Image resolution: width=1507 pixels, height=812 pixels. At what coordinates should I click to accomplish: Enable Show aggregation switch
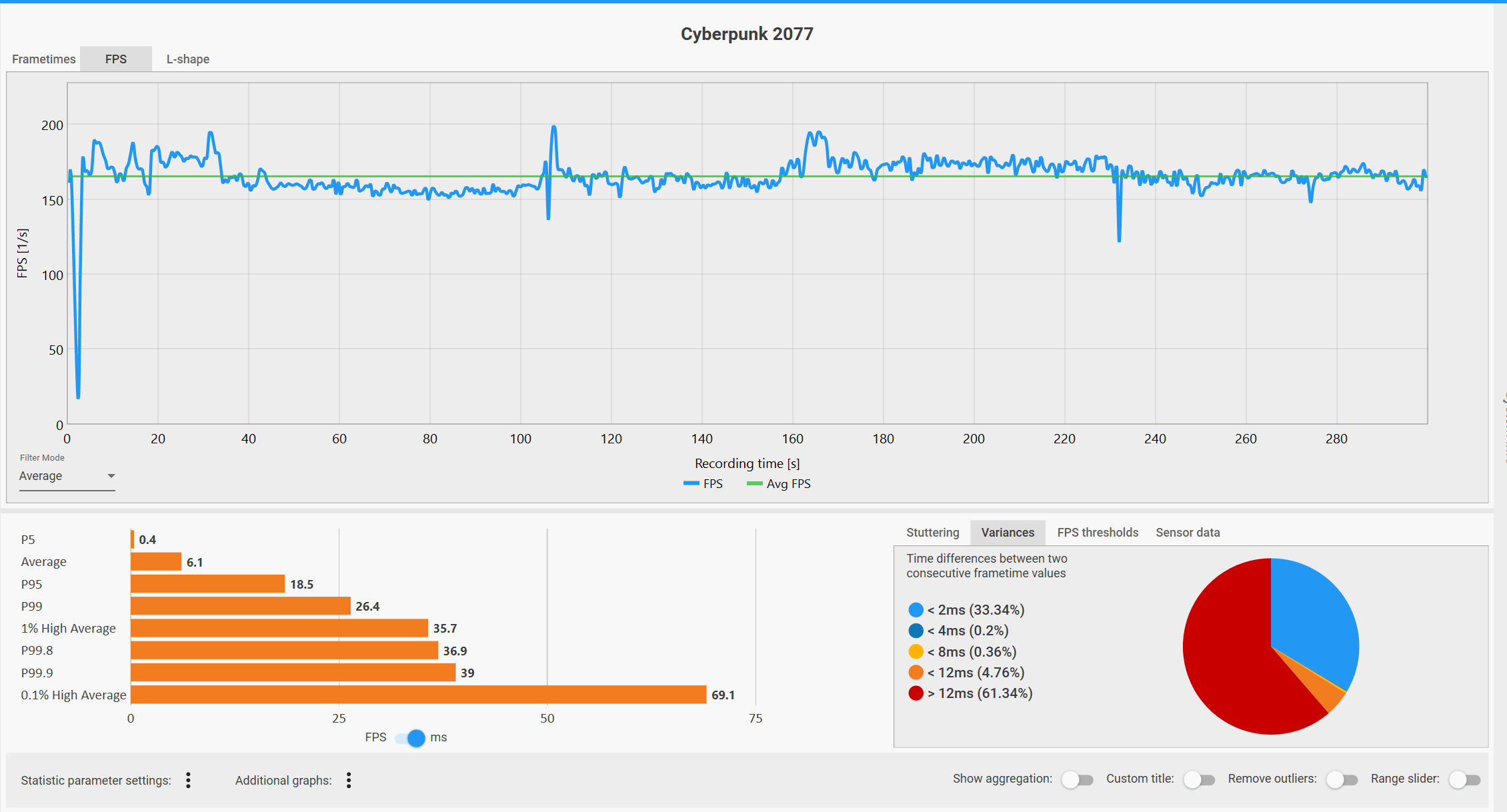(x=1077, y=779)
